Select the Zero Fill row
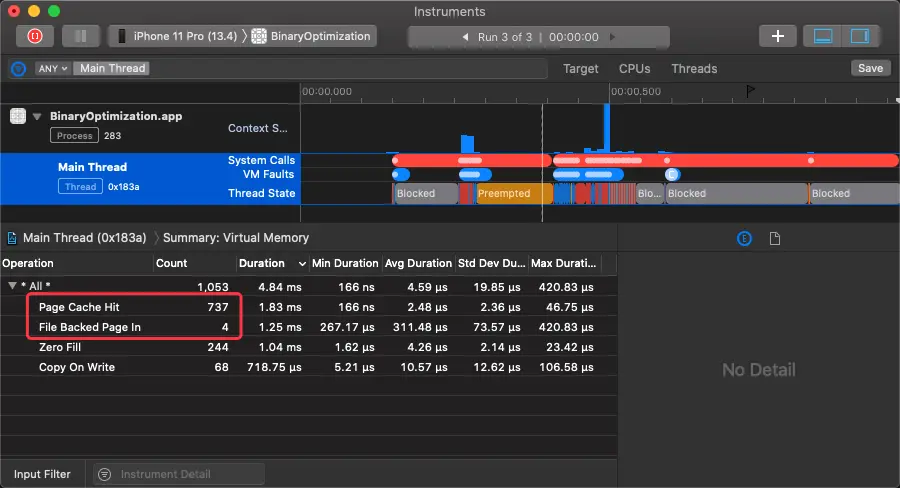 (309, 347)
